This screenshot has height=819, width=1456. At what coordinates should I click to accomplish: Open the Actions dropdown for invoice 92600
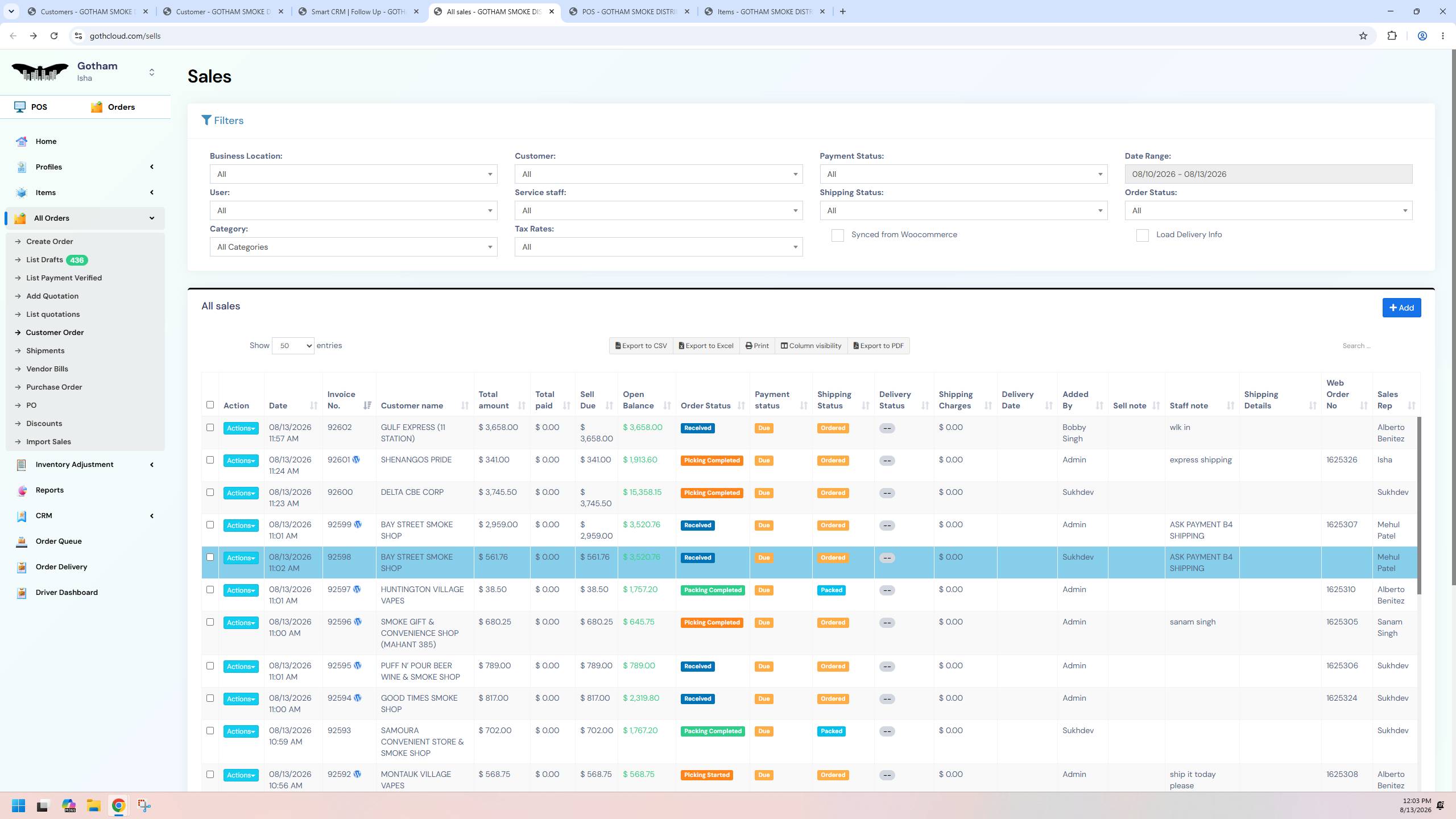tap(241, 493)
